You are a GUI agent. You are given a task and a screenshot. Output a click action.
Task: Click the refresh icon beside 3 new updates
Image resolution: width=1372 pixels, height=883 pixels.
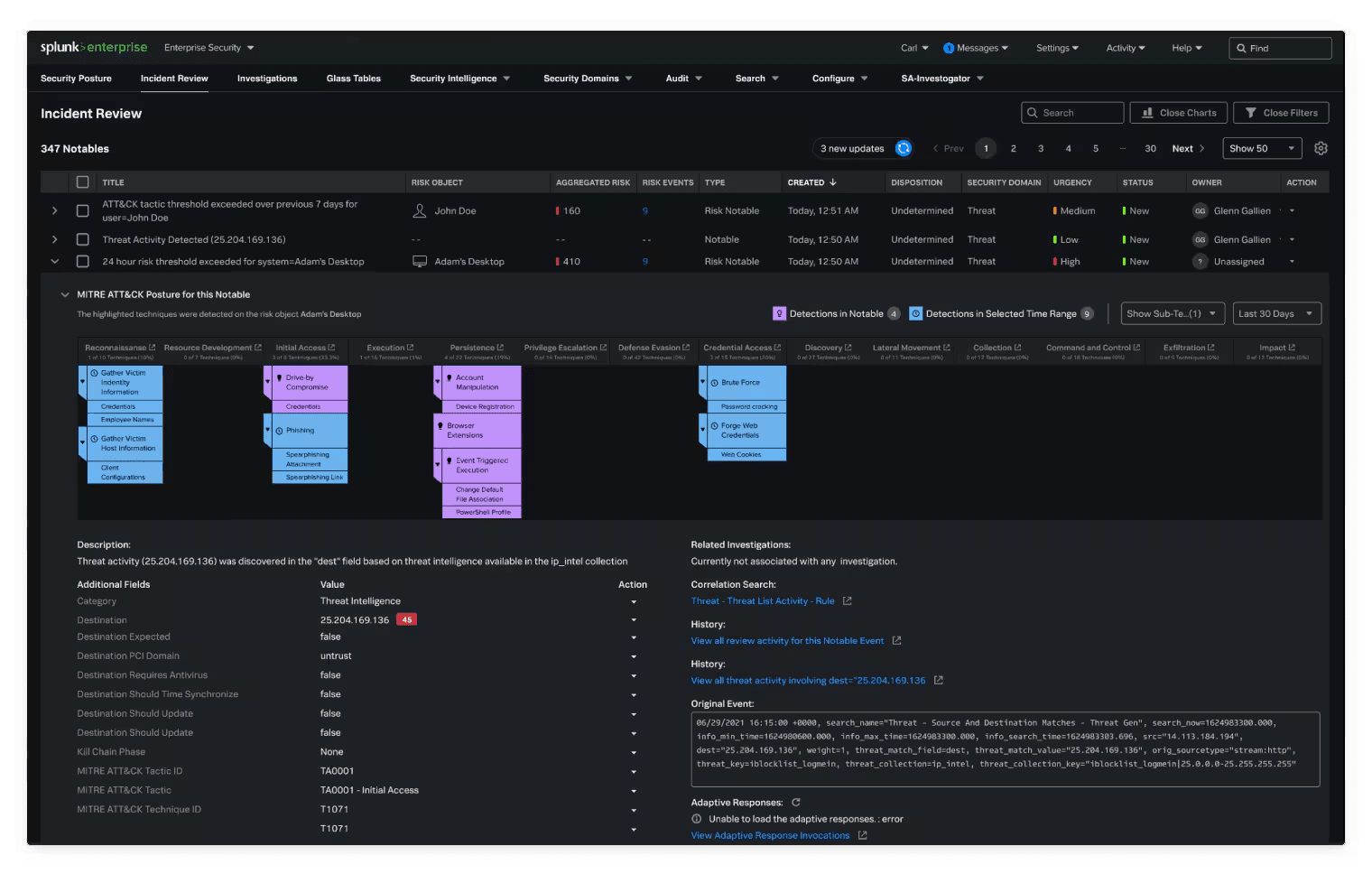tap(903, 149)
